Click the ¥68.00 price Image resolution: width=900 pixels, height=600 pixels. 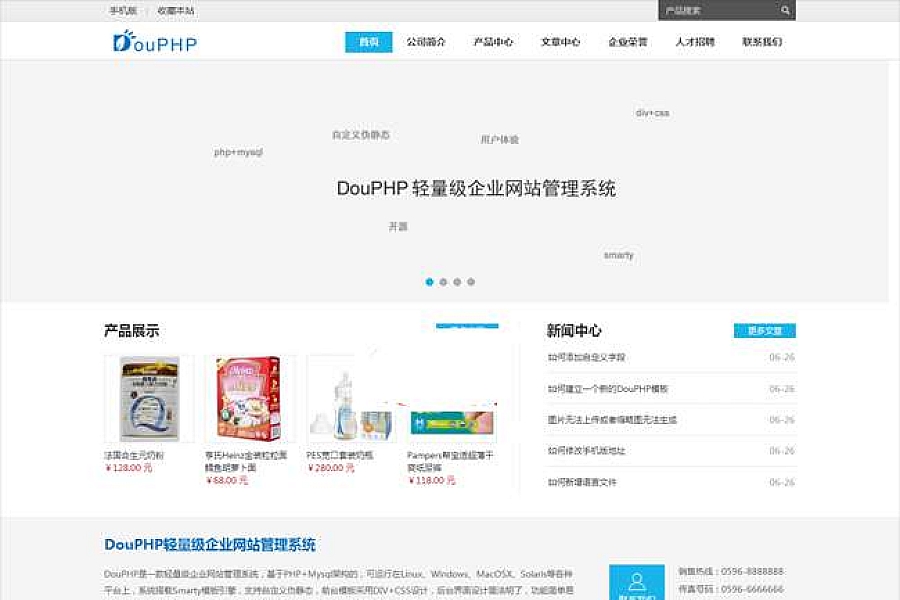pos(227,481)
